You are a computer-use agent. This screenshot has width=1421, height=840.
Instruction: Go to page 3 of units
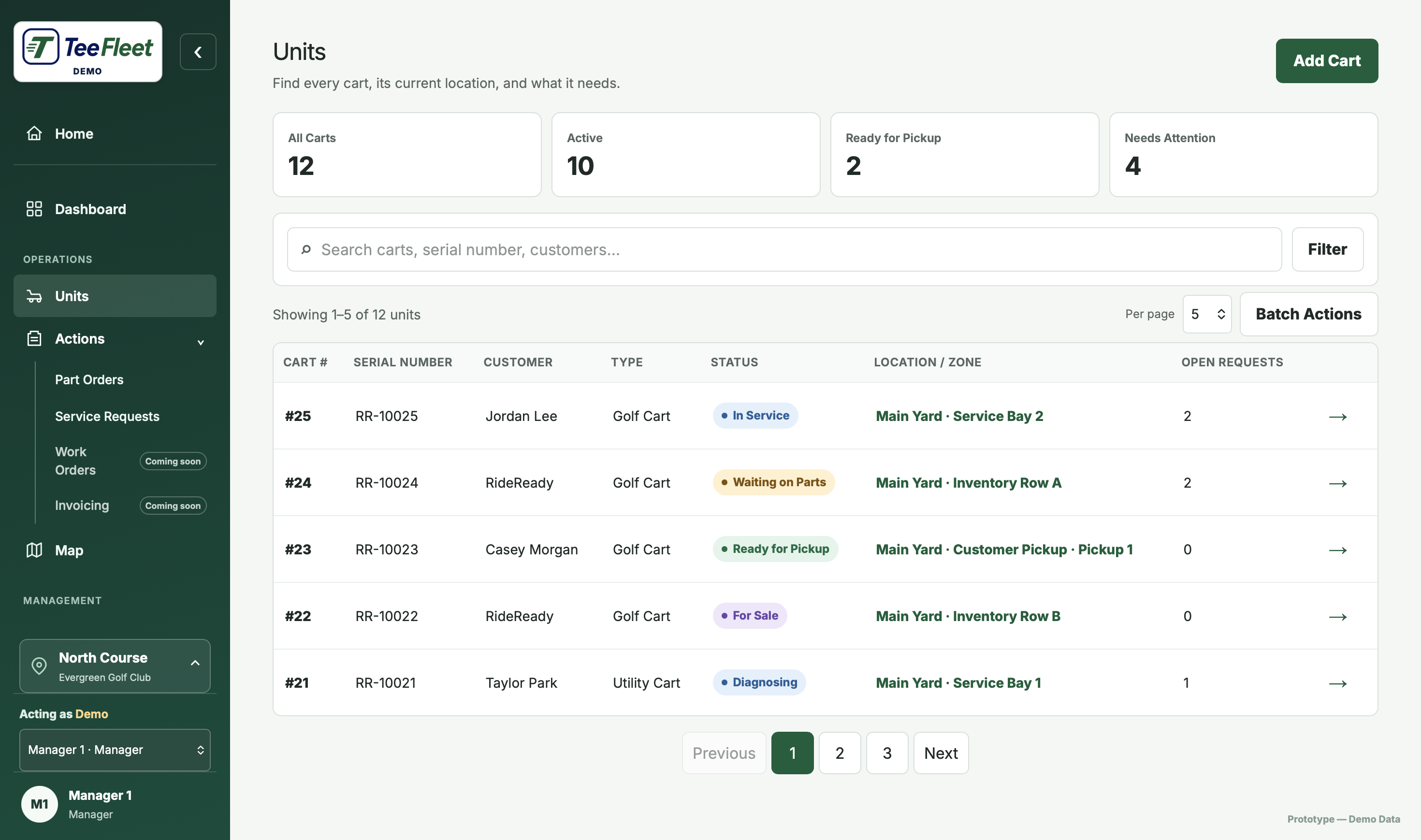coord(887,753)
